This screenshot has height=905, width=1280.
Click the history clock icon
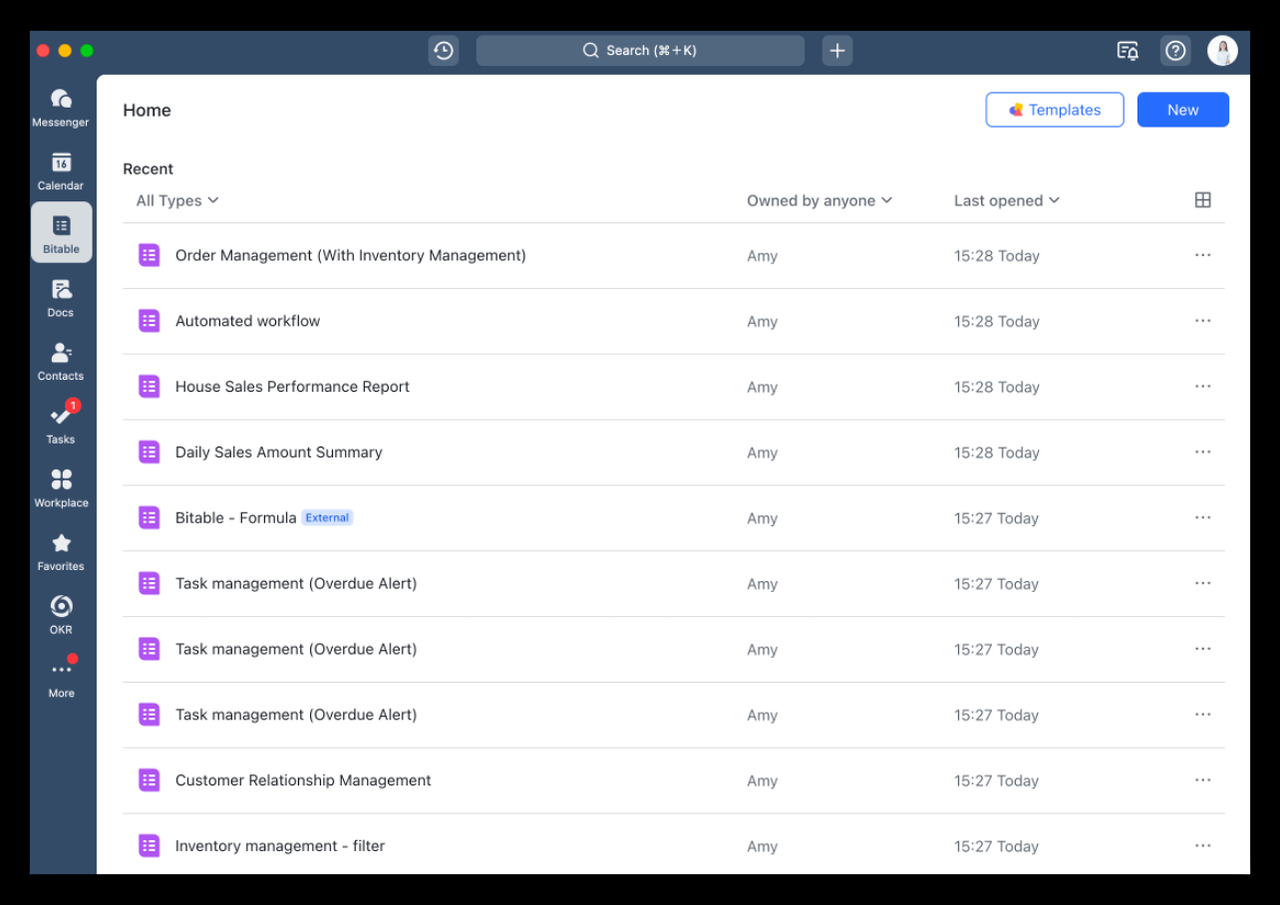click(x=443, y=51)
